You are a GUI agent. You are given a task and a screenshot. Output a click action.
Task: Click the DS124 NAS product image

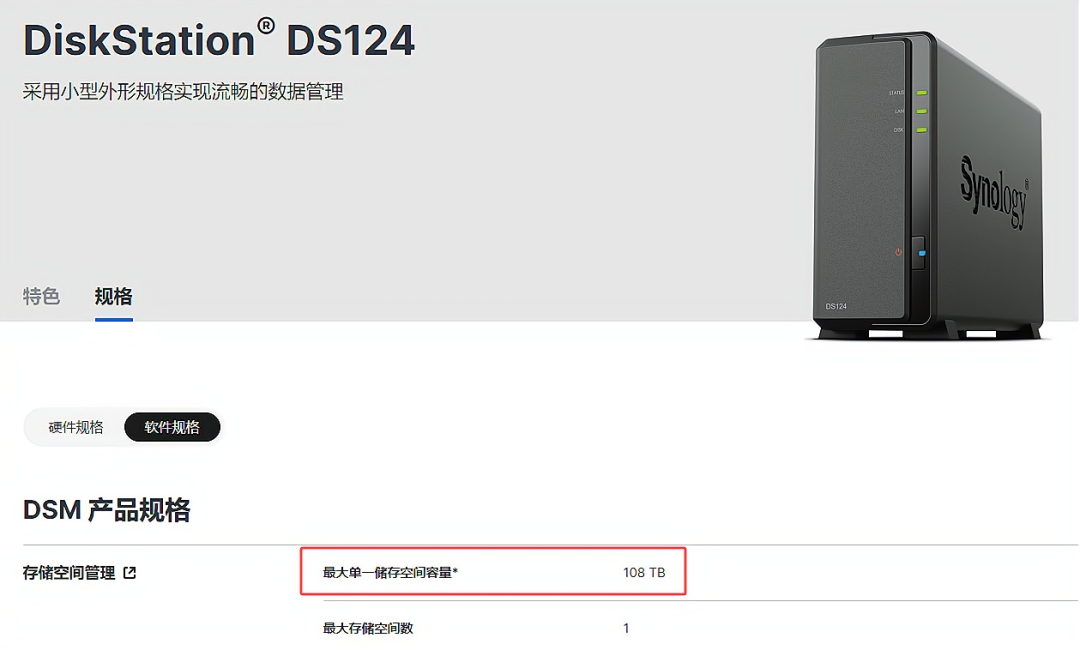coord(927,186)
